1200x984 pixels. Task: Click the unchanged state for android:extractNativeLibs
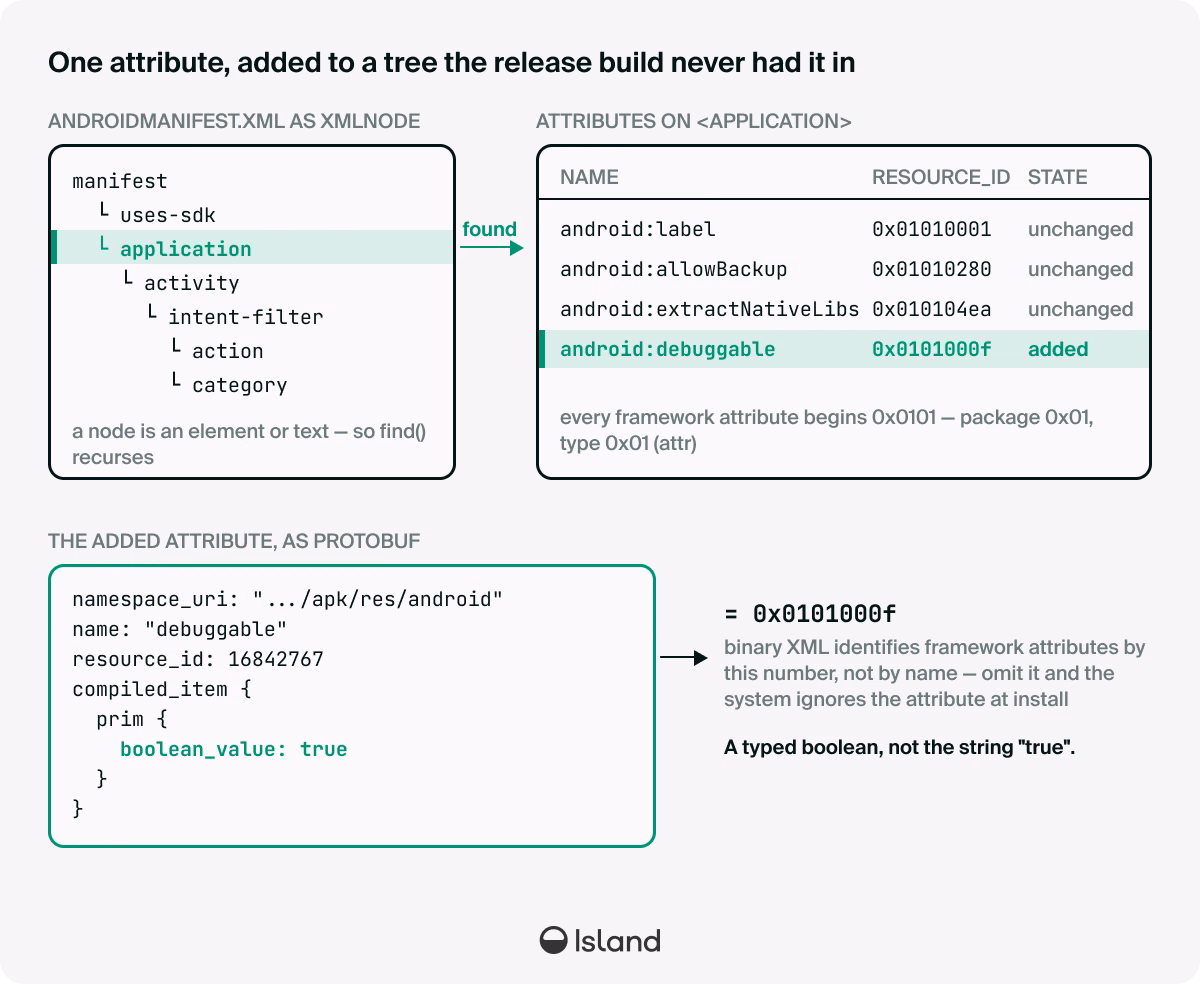click(1081, 309)
